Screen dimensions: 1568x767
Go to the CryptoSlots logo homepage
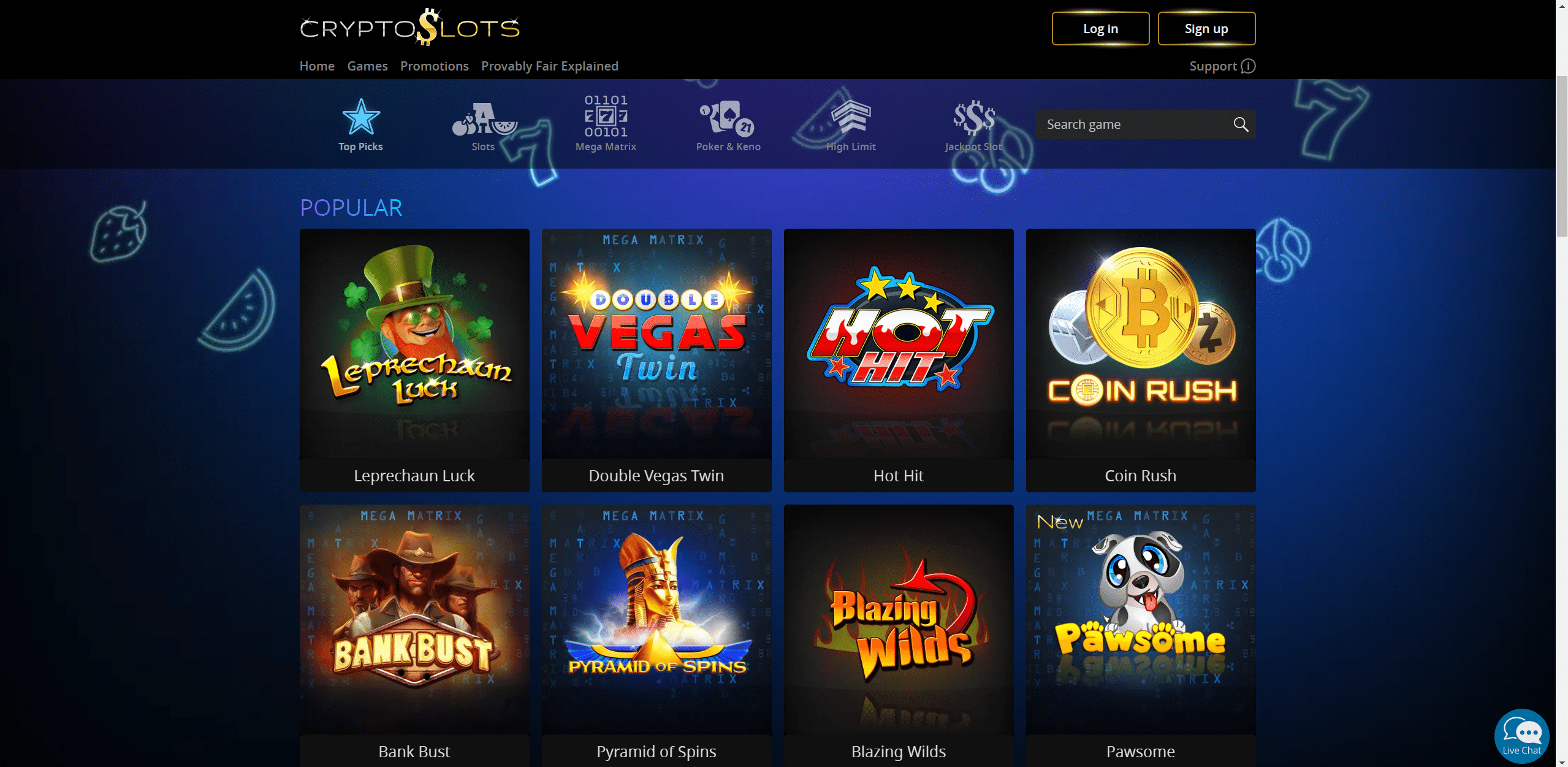[409, 28]
